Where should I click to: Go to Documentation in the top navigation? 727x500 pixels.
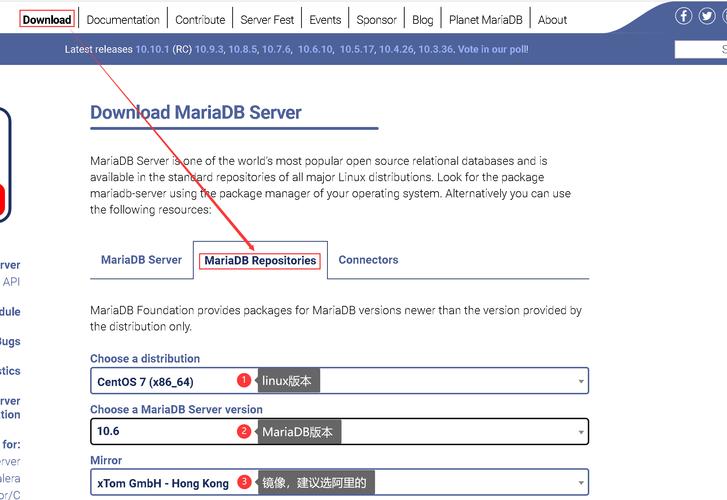tap(123, 20)
